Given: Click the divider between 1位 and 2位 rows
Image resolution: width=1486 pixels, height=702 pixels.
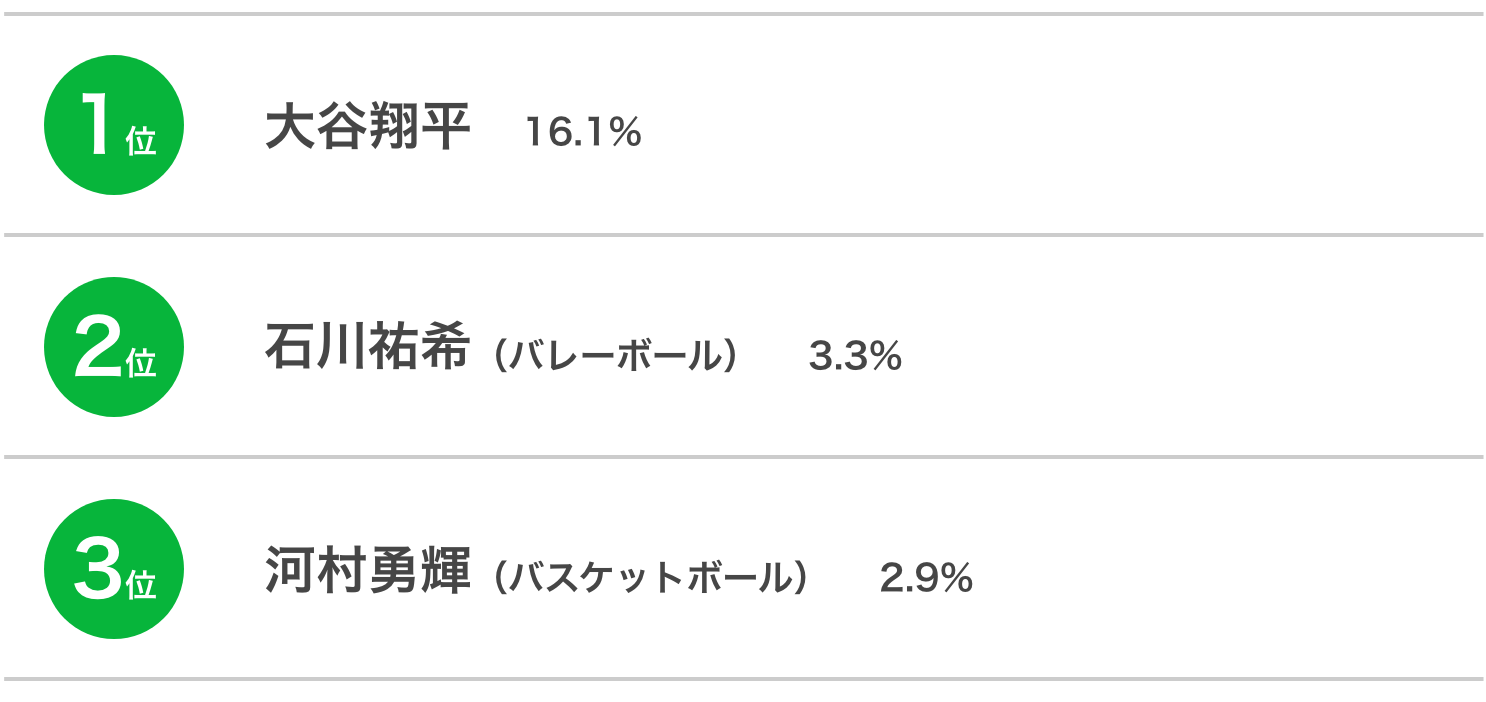Looking at the screenshot, I should point(743,235).
